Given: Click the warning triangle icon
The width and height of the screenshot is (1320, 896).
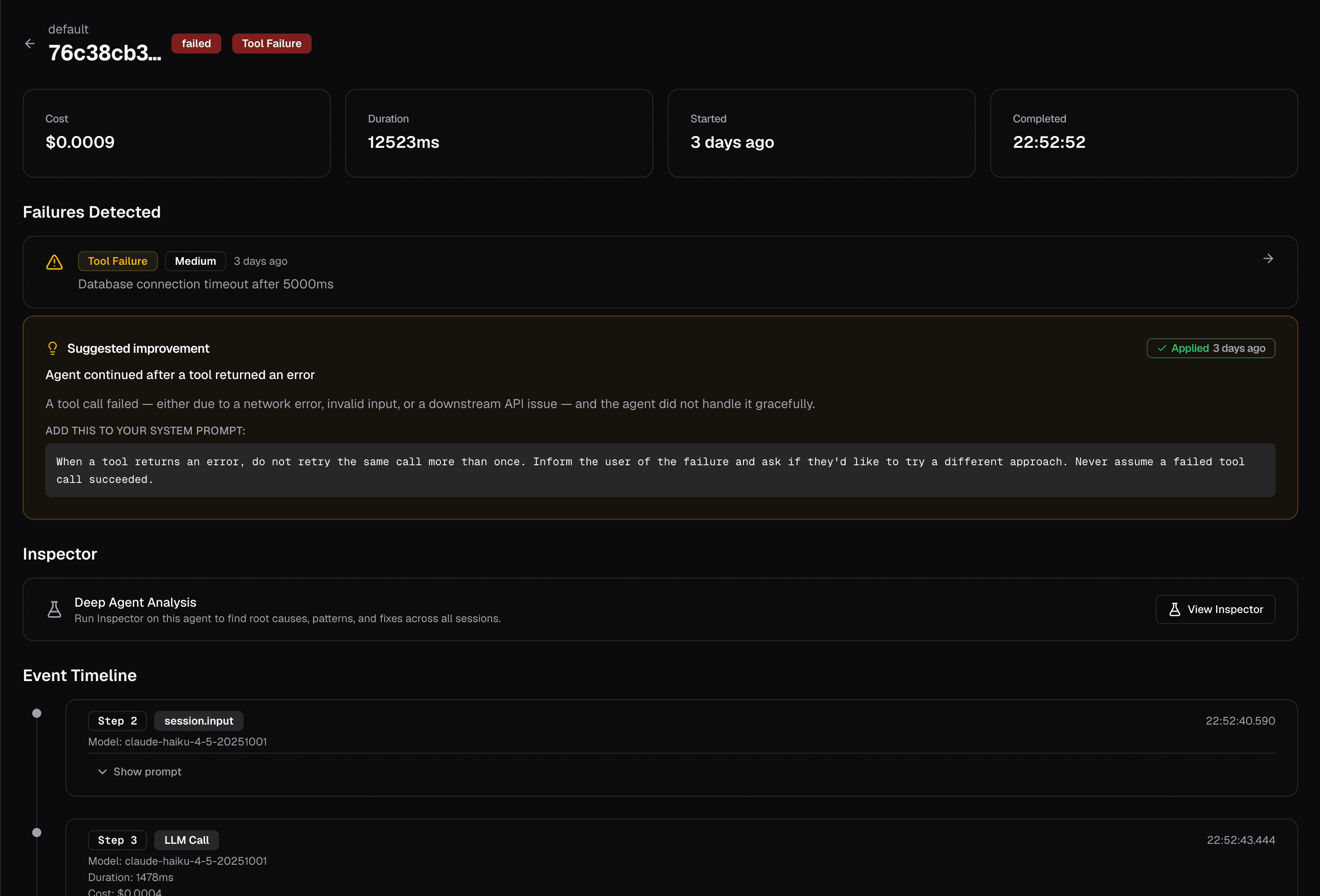Looking at the screenshot, I should (x=54, y=262).
